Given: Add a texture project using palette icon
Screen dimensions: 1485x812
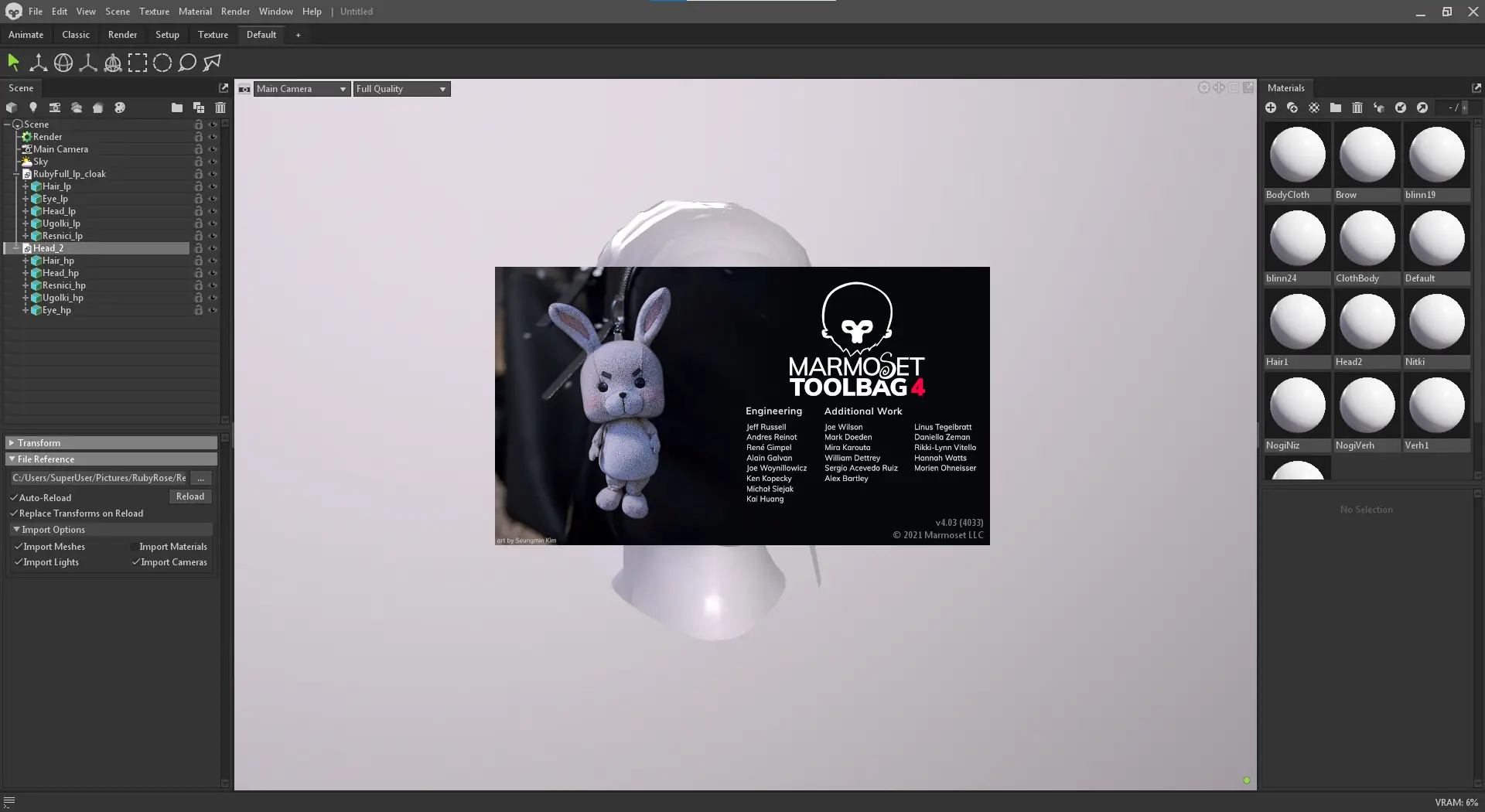Looking at the screenshot, I should pos(120,107).
